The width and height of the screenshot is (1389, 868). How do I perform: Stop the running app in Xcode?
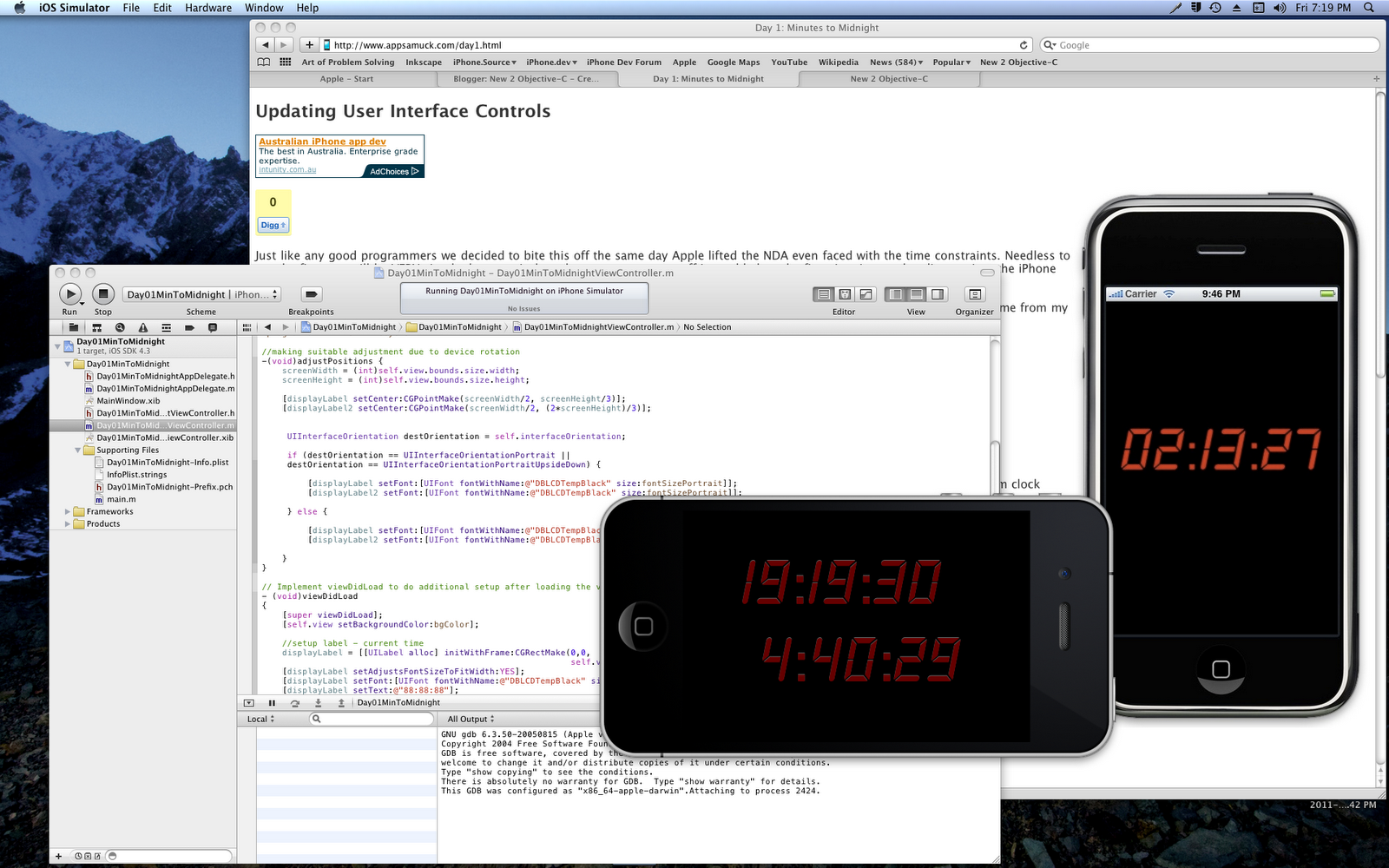point(103,294)
